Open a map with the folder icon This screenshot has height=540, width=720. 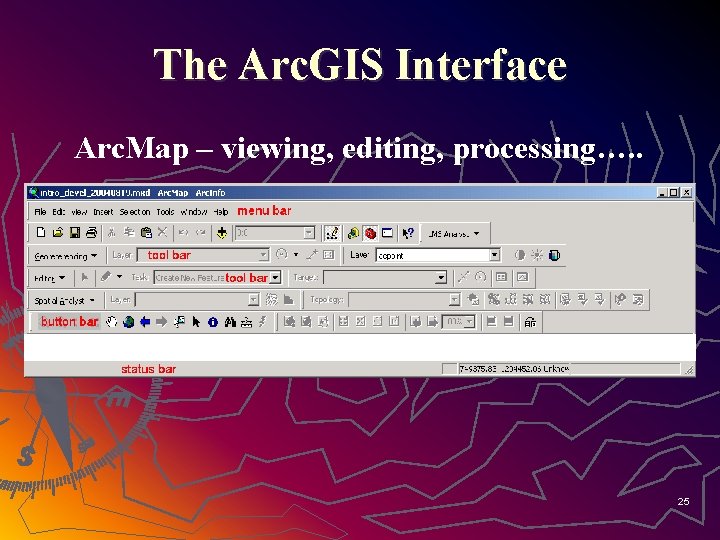58,233
